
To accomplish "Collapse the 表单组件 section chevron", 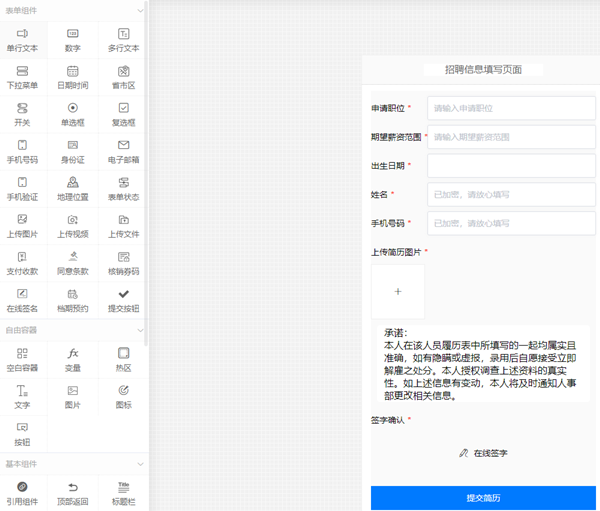I will pos(140,11).
